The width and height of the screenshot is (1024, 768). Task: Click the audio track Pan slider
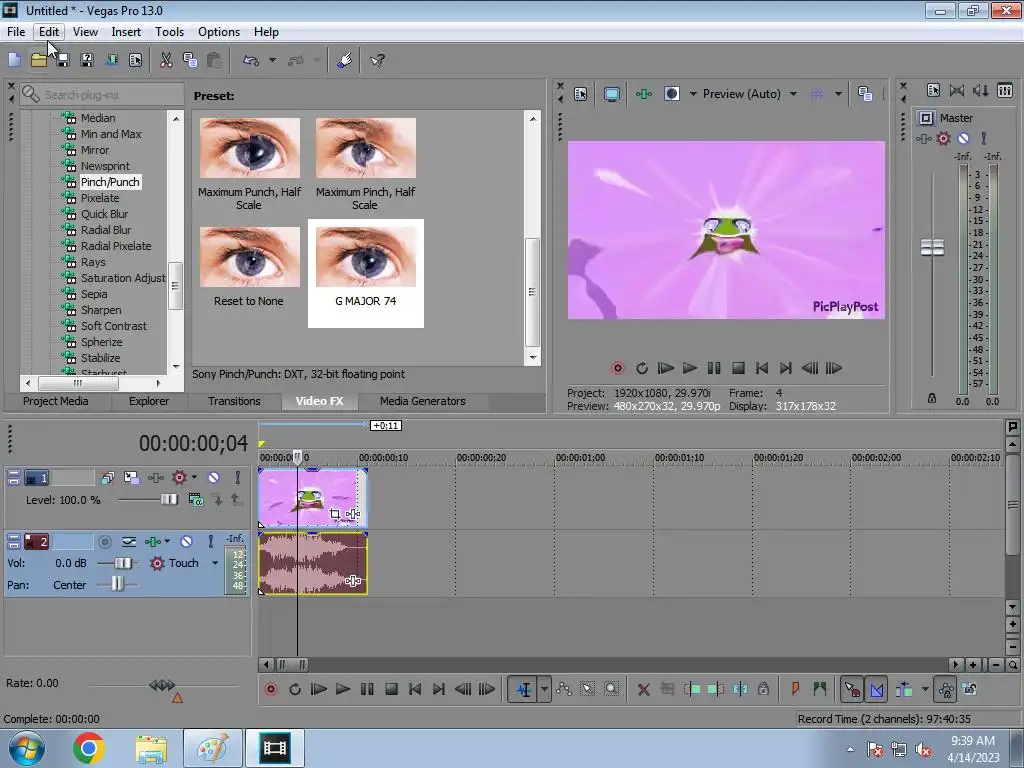(x=117, y=584)
